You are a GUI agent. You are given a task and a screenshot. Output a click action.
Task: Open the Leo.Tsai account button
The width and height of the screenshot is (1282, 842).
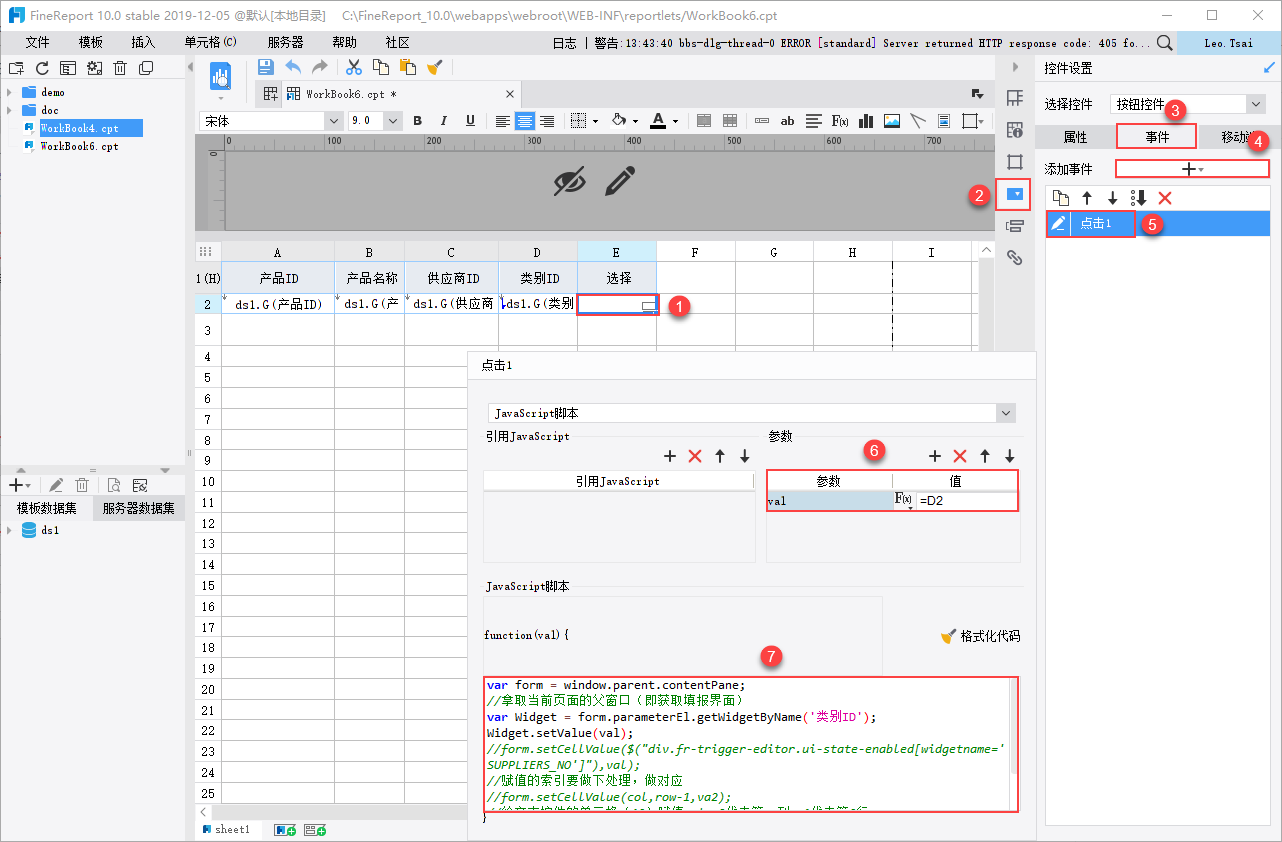point(1229,43)
